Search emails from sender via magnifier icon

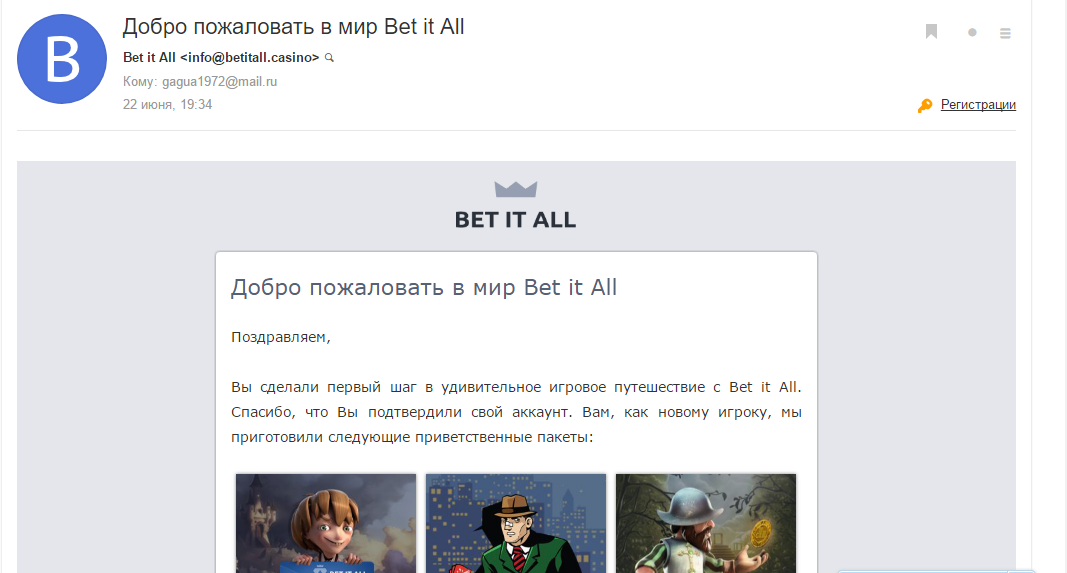tap(329, 58)
